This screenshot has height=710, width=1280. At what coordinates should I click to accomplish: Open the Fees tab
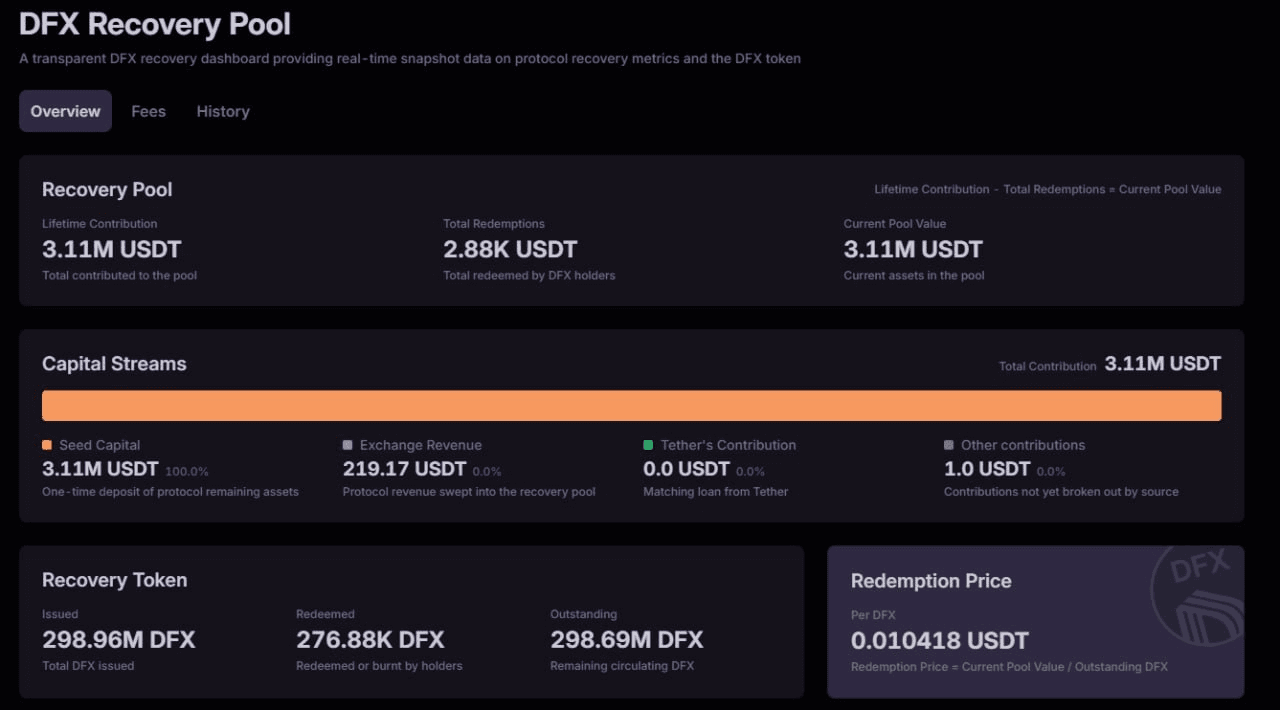tap(148, 111)
